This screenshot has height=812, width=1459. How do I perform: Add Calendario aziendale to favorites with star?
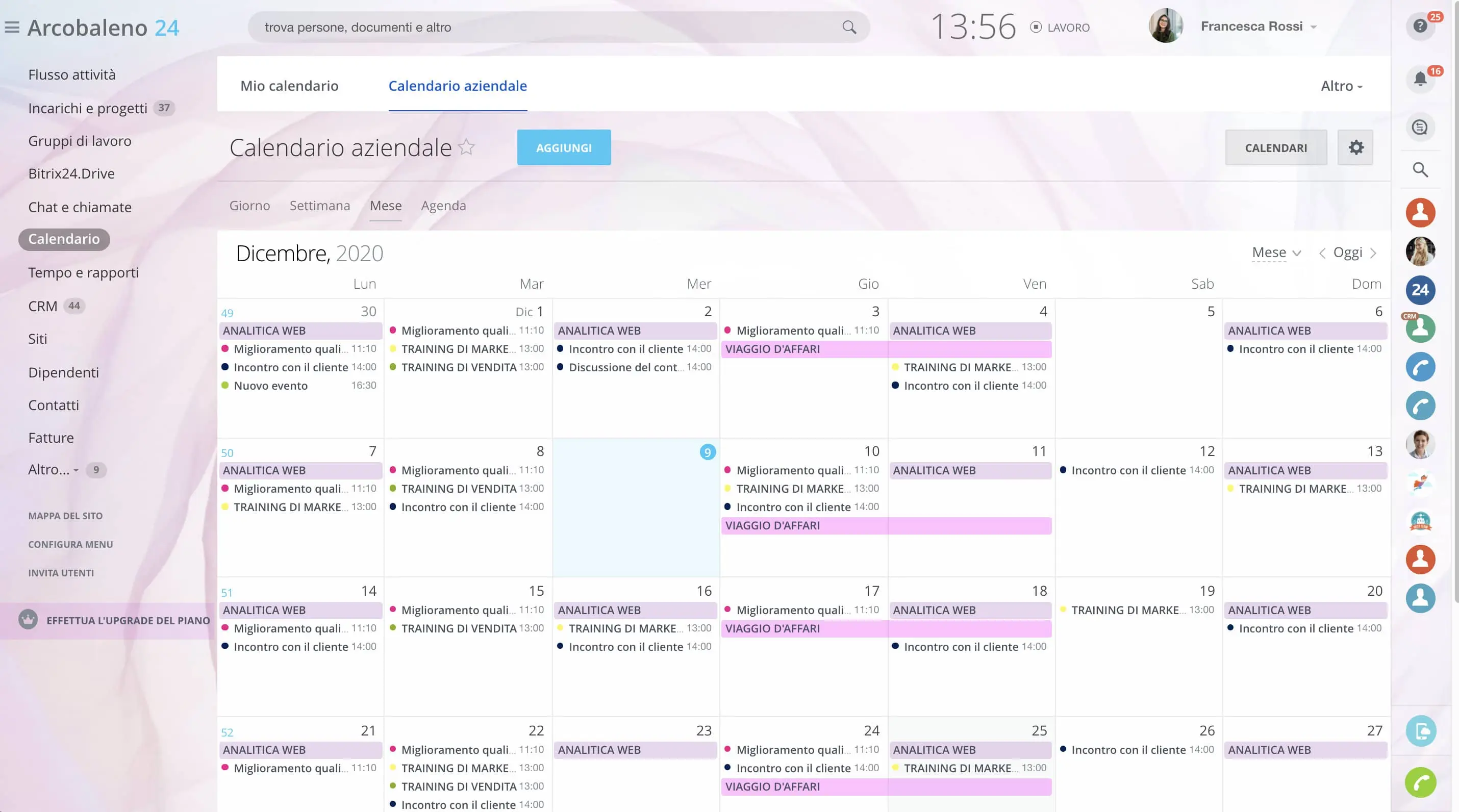(466, 147)
